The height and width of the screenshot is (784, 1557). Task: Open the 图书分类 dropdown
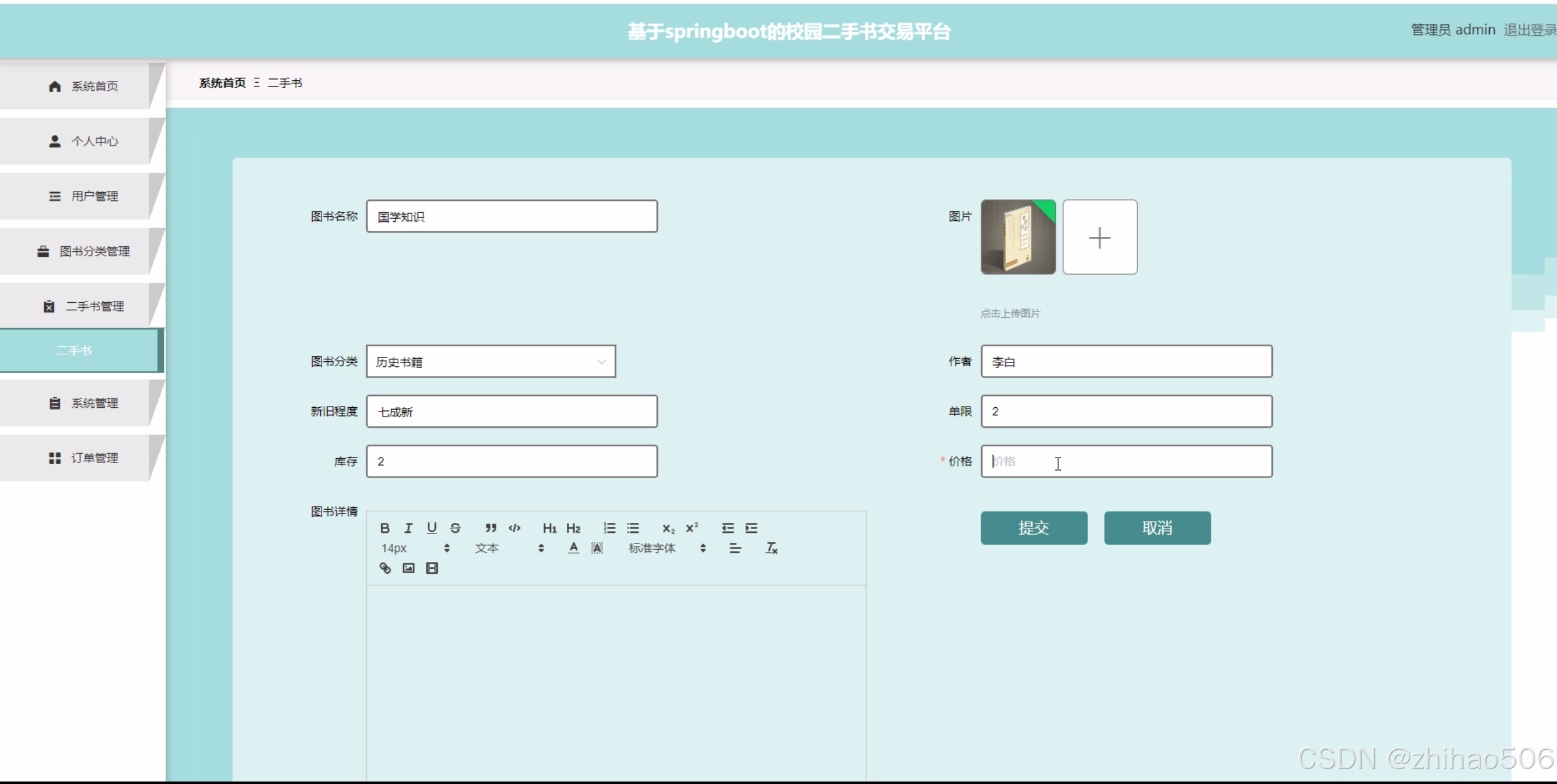[x=491, y=361]
